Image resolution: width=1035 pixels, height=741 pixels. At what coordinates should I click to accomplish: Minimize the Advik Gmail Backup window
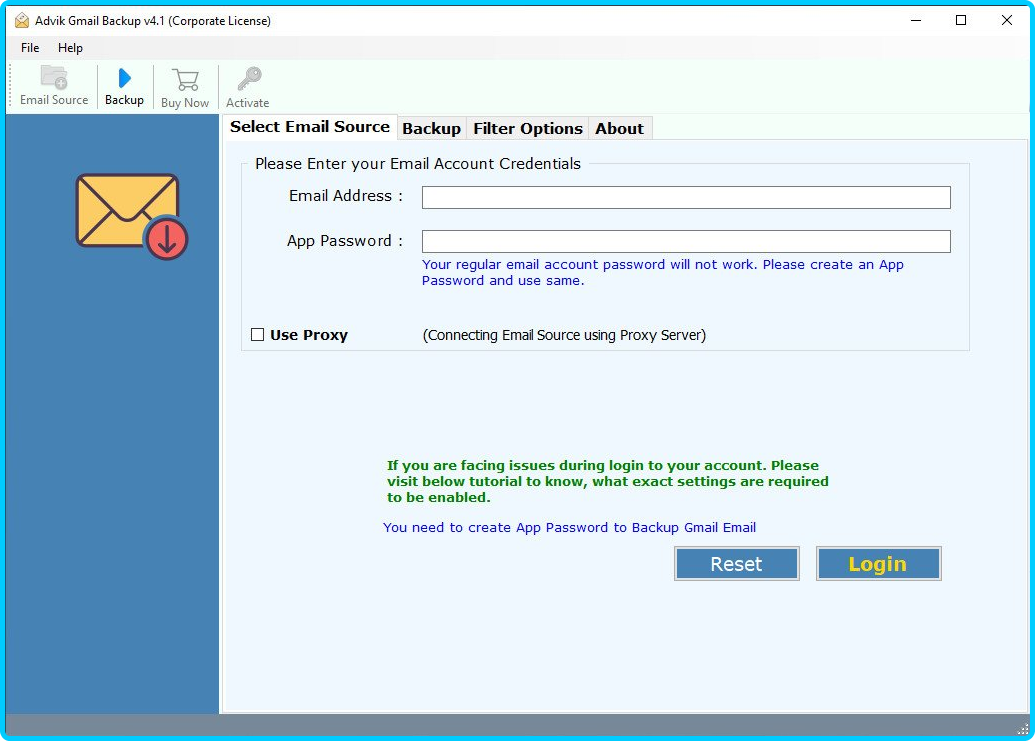click(x=914, y=20)
